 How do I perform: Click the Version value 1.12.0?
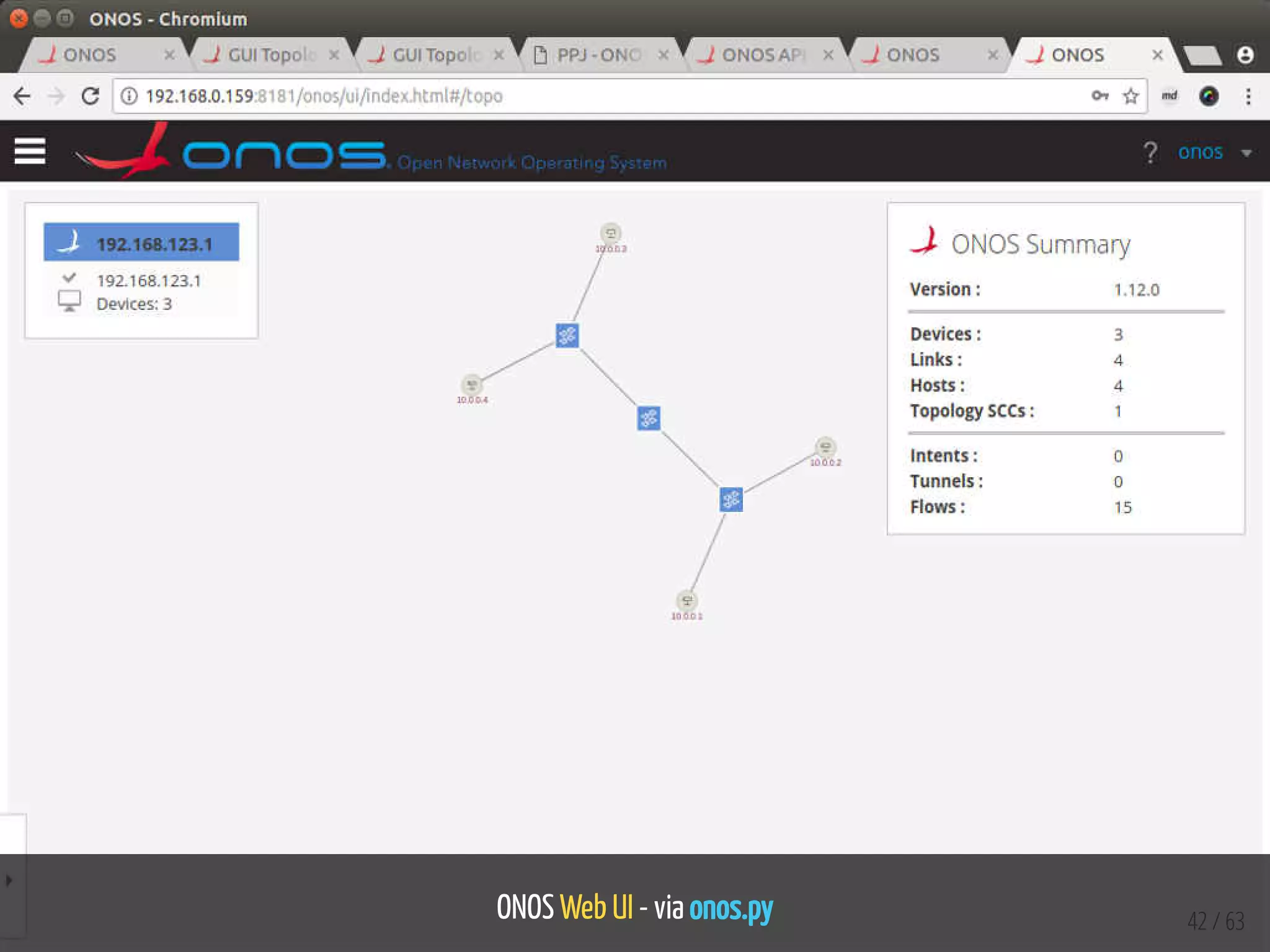point(1136,289)
